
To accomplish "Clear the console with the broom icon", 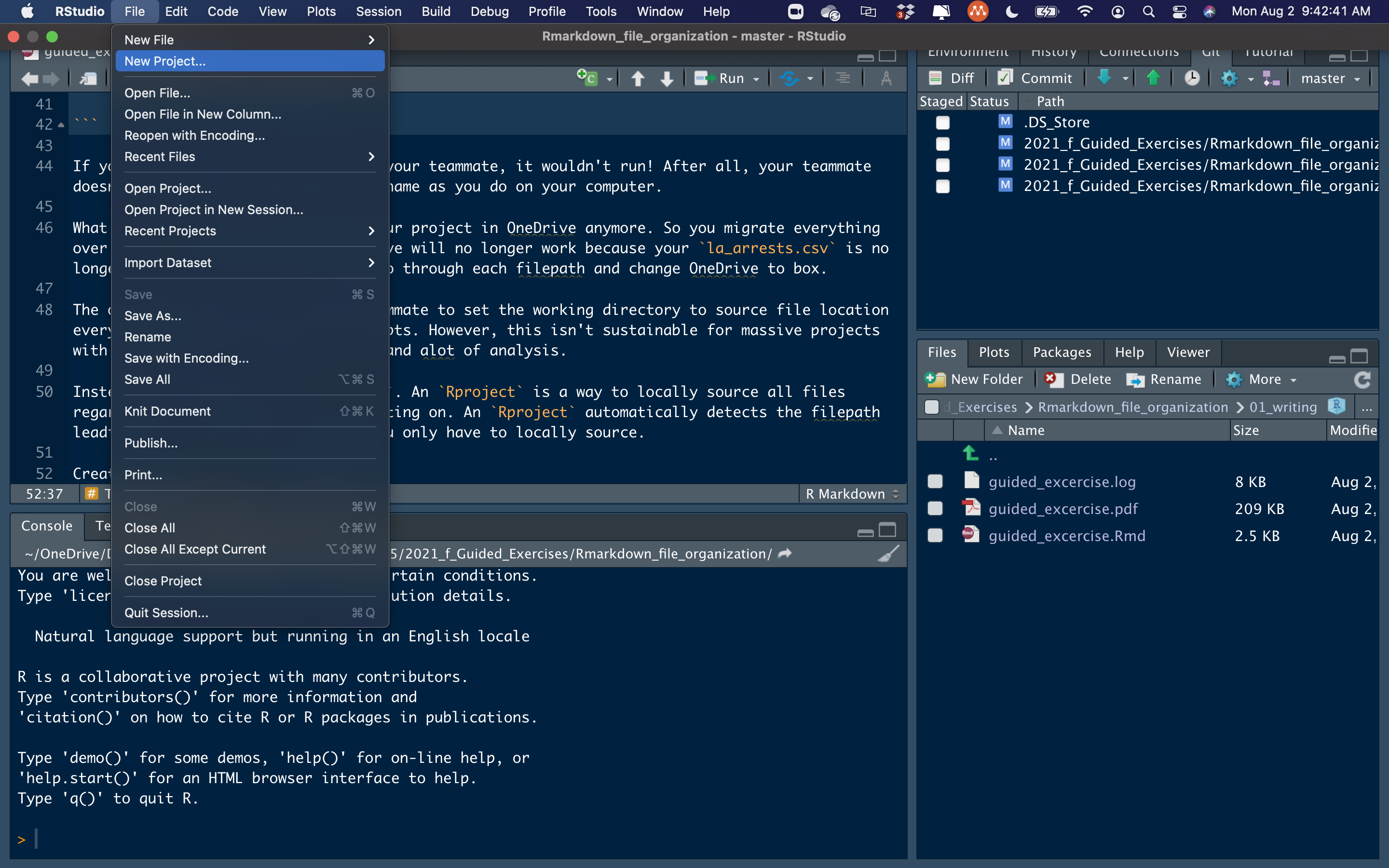I will click(888, 554).
